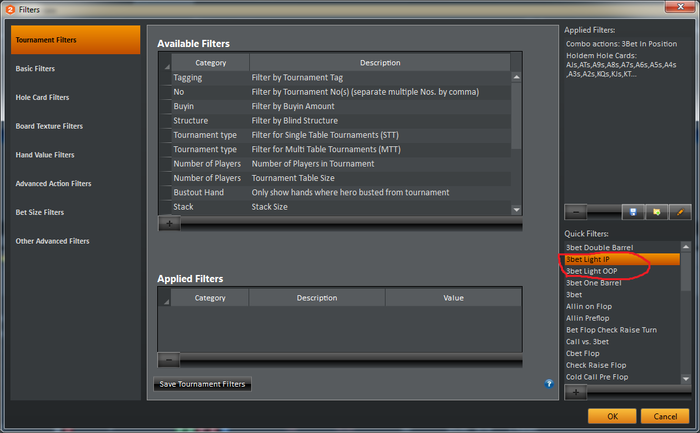This screenshot has height=433, width=700.
Task: Click Value column header in Applied Filters
Action: point(453,298)
